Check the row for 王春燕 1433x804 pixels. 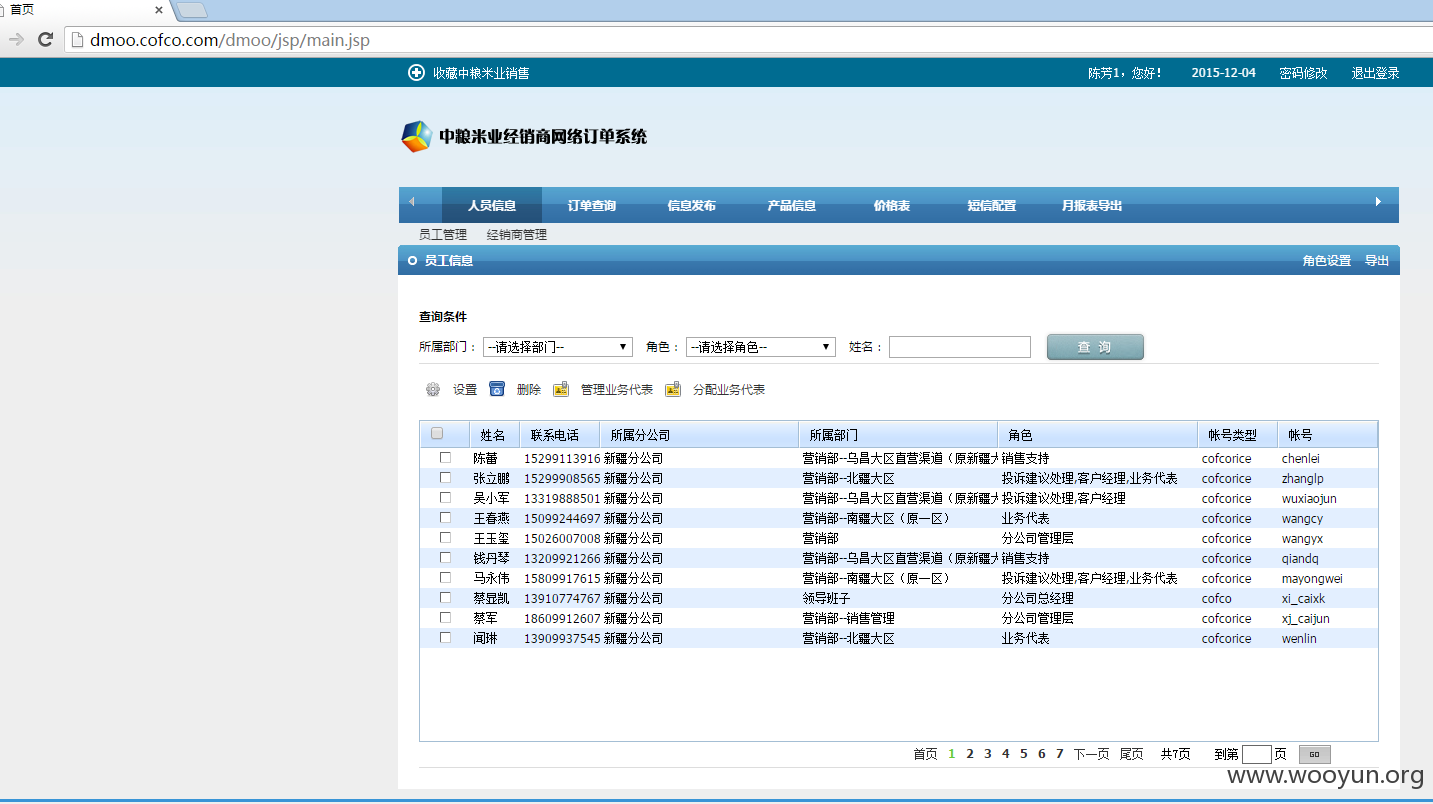[x=445, y=517]
